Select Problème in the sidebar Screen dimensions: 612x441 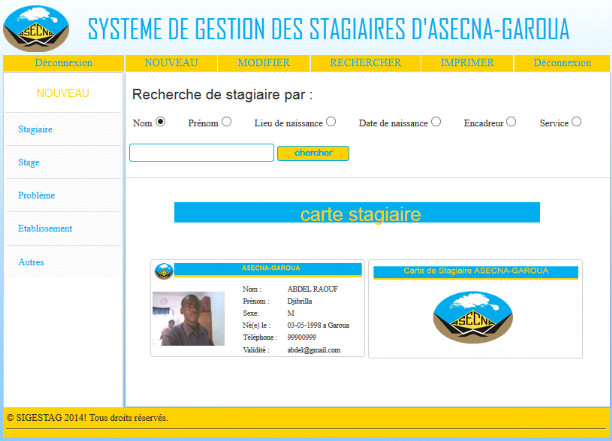[x=37, y=195]
